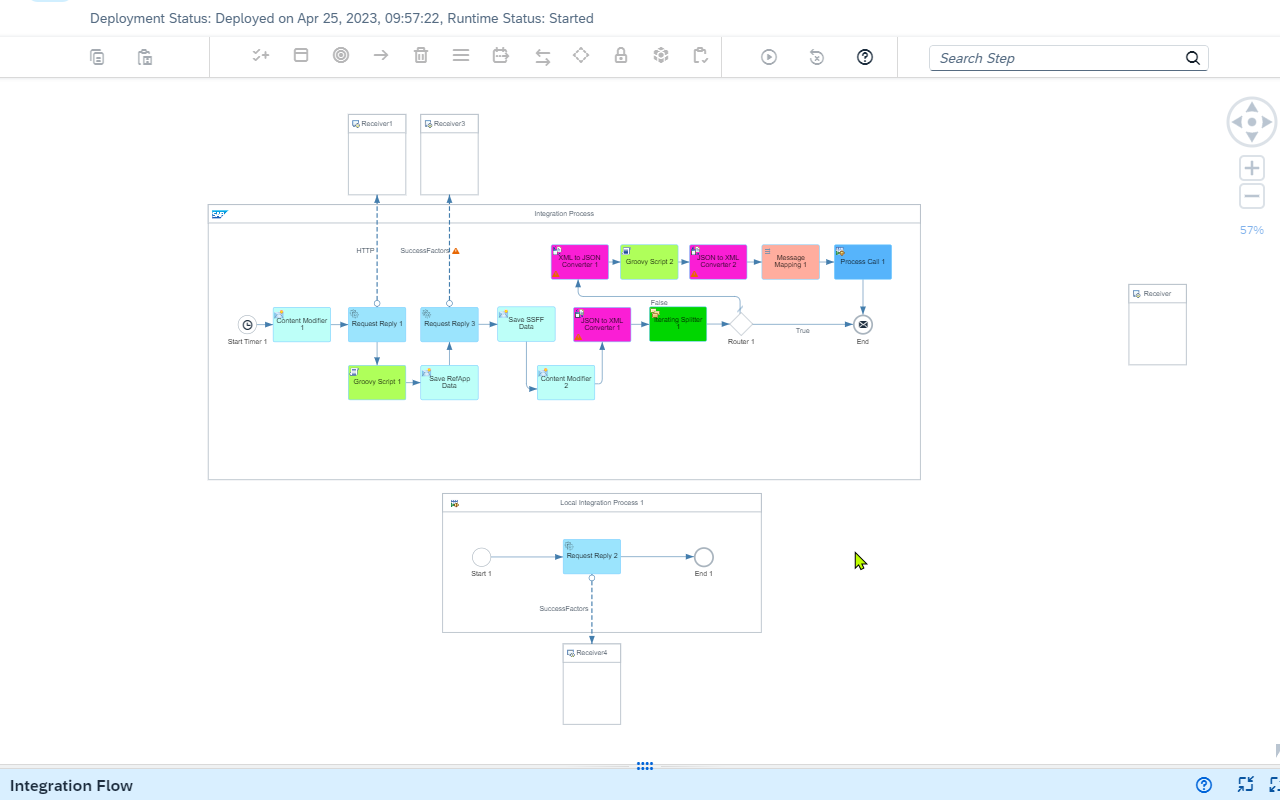Click the pan navigation wheel on the canvas
Screen dimensions: 1280x800
coord(1252,122)
